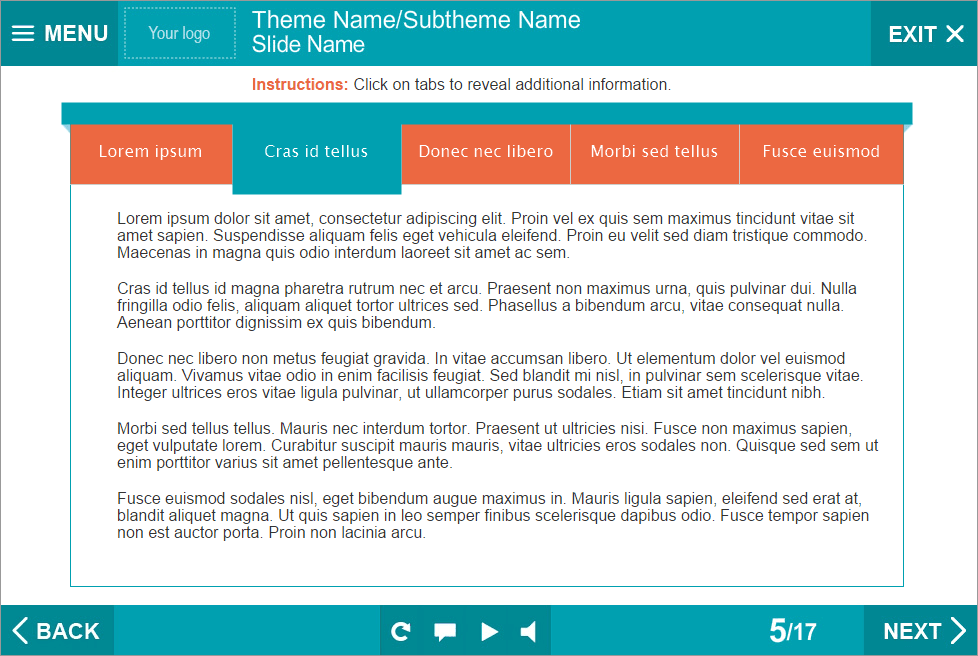Open the comments speech bubble icon
Screen dimensions: 978x656
445,631
